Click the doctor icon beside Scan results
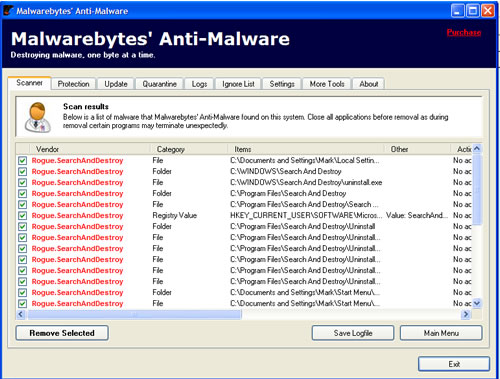This screenshot has width=500, height=379. point(38,117)
